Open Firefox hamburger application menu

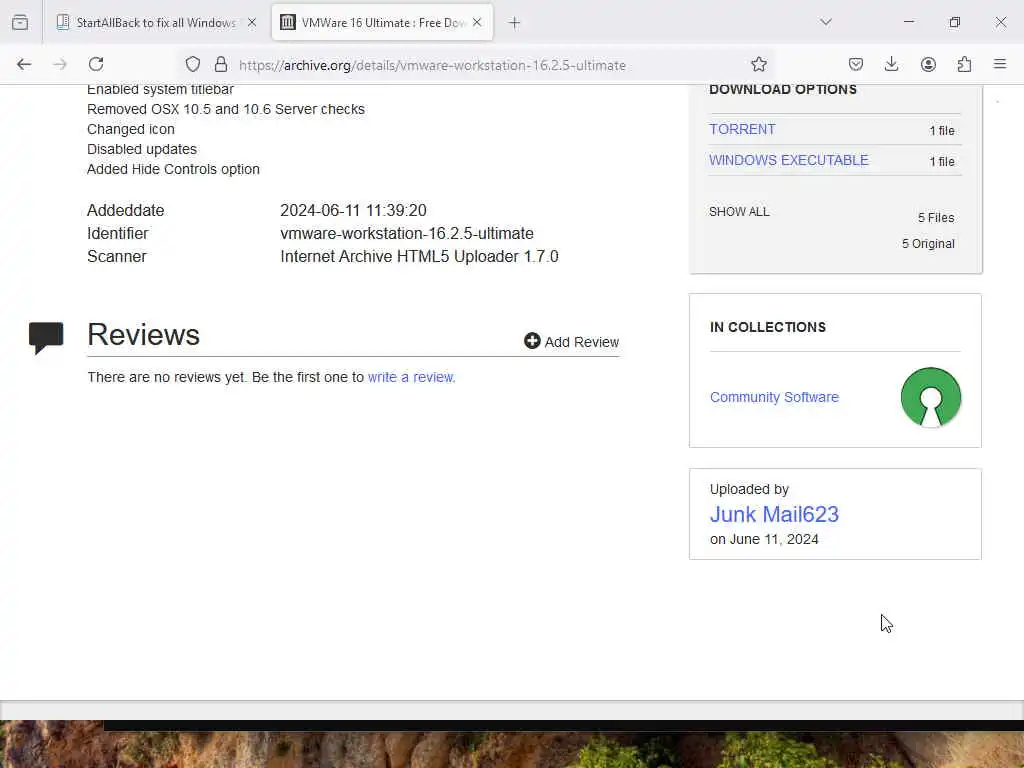1000,64
